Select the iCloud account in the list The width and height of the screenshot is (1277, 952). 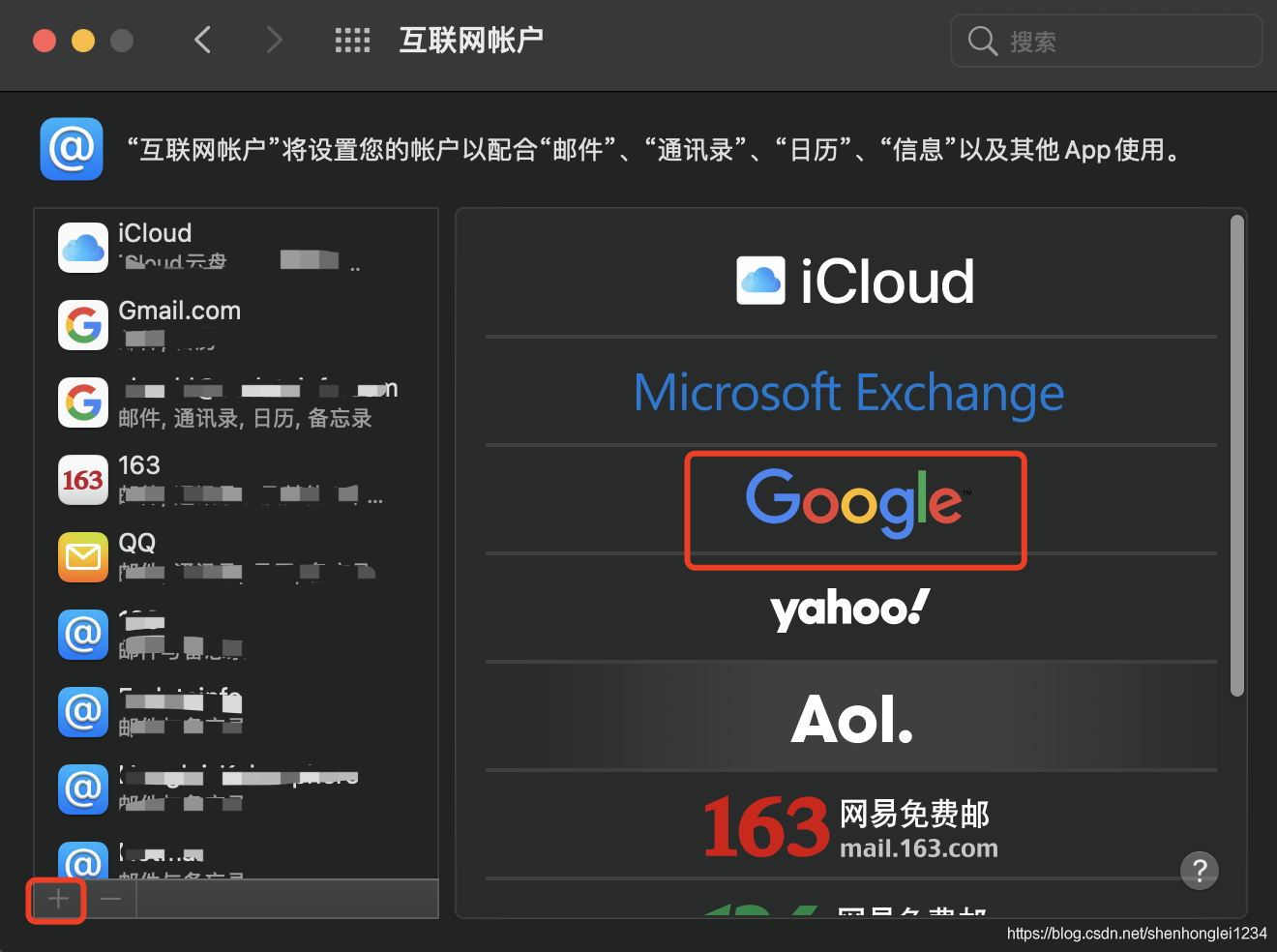point(236,247)
